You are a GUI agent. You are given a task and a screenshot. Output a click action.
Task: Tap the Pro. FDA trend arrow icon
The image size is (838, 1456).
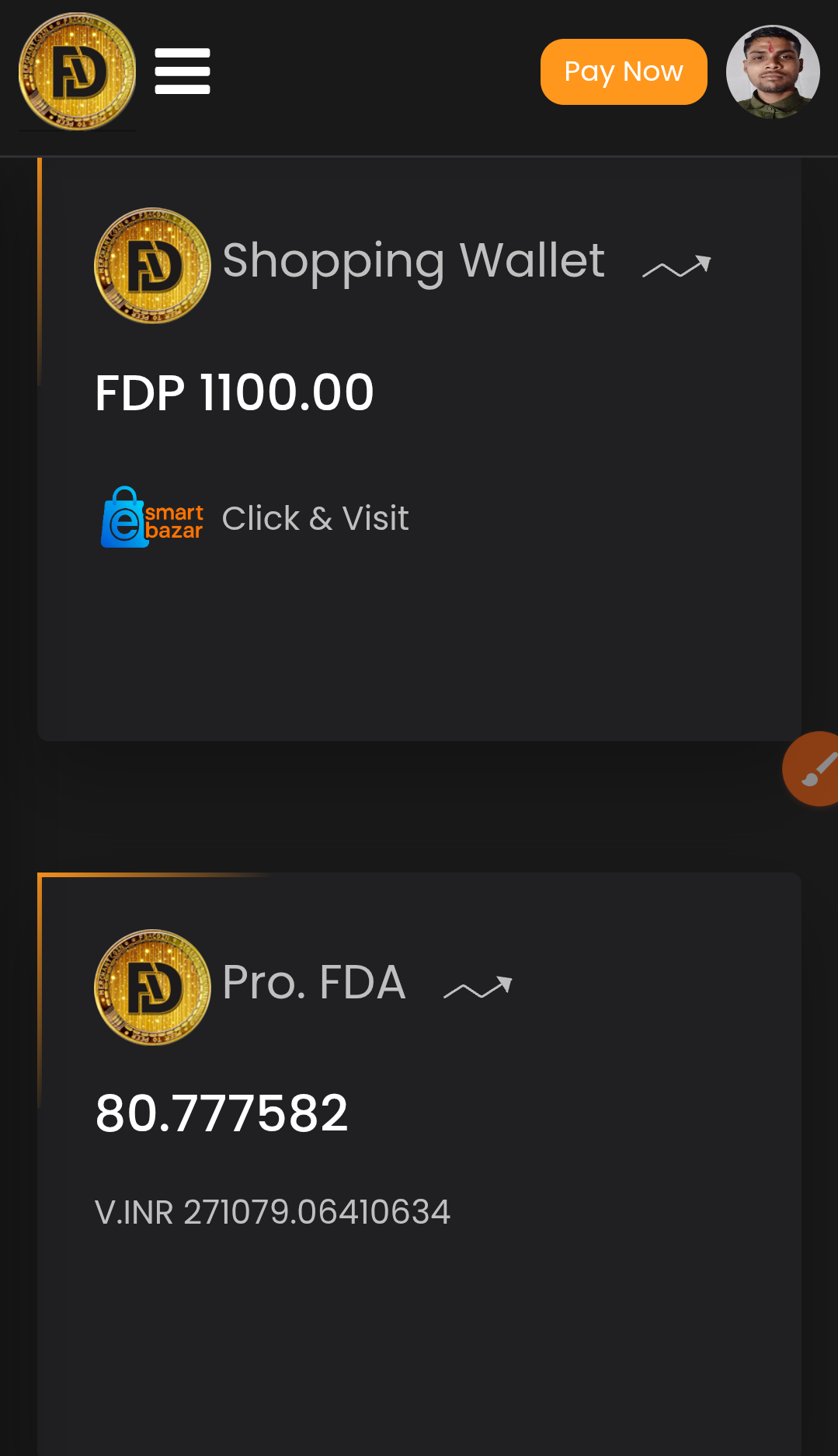pyautogui.click(x=478, y=988)
